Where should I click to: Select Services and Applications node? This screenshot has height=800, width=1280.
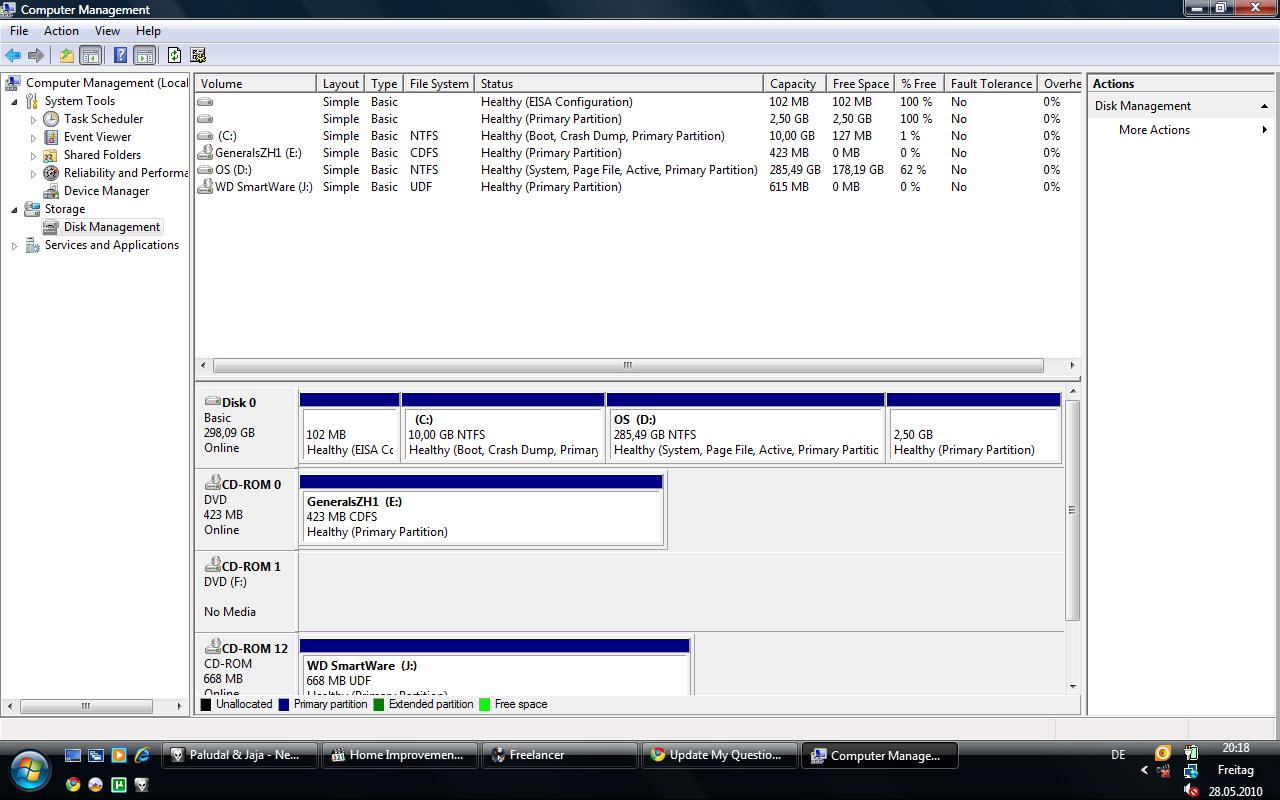pos(111,245)
